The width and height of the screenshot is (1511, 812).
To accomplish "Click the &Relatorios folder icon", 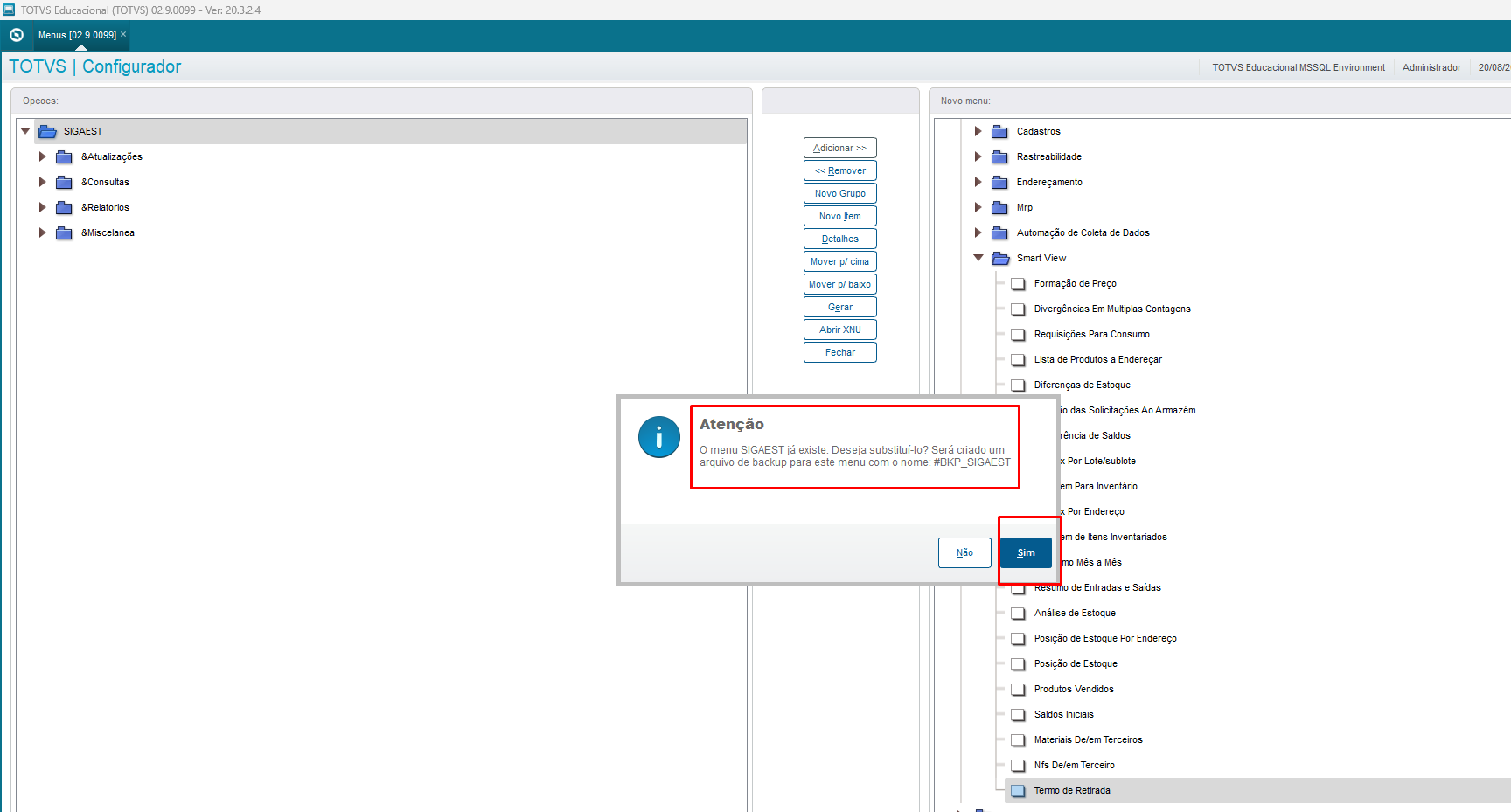I will (64, 208).
